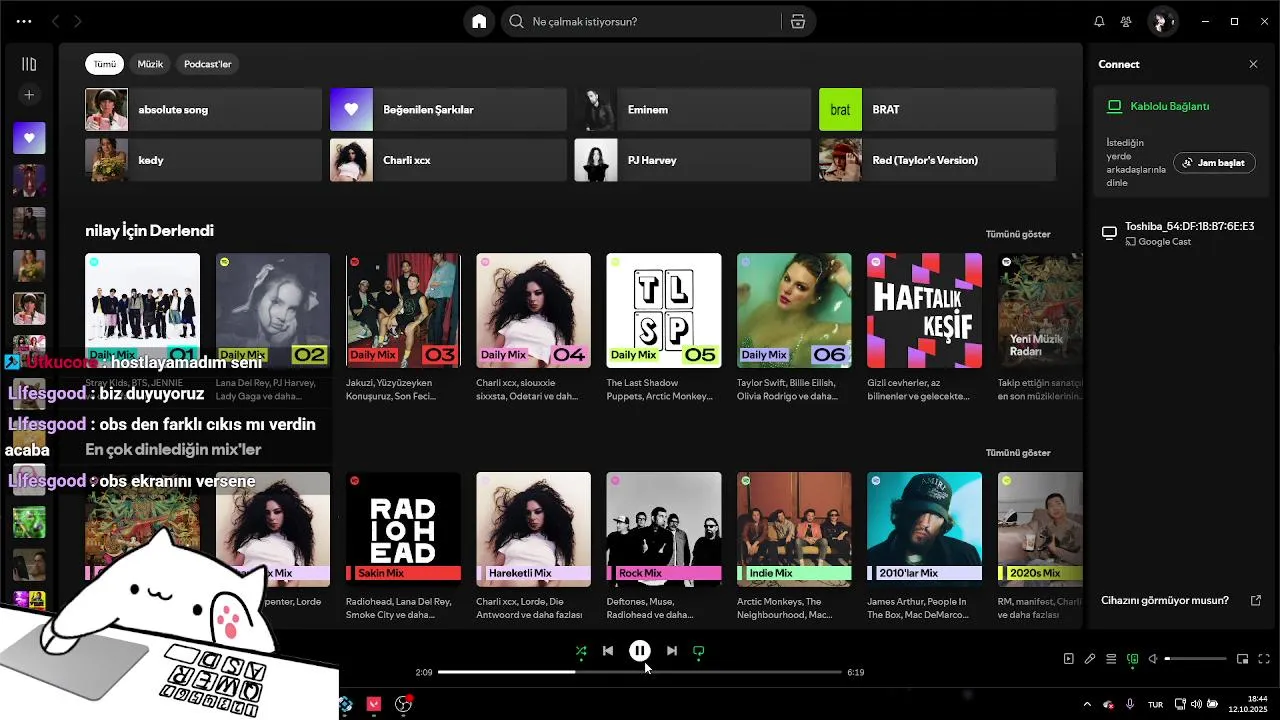Image resolution: width=1280 pixels, height=720 pixels.
Task: Show lyrics with the microphone icon
Action: [x=1090, y=659]
